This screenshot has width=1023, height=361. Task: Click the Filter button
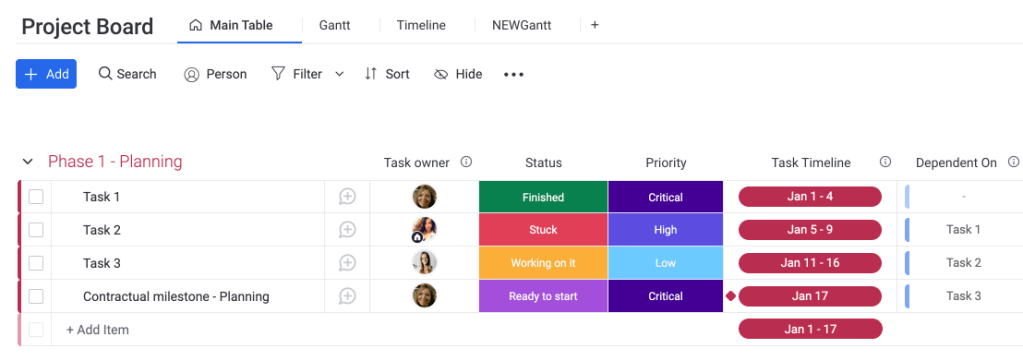297,74
